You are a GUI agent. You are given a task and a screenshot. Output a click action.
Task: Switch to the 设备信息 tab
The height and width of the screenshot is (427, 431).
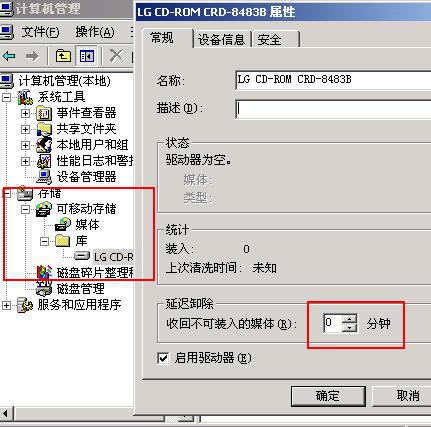tap(222, 40)
